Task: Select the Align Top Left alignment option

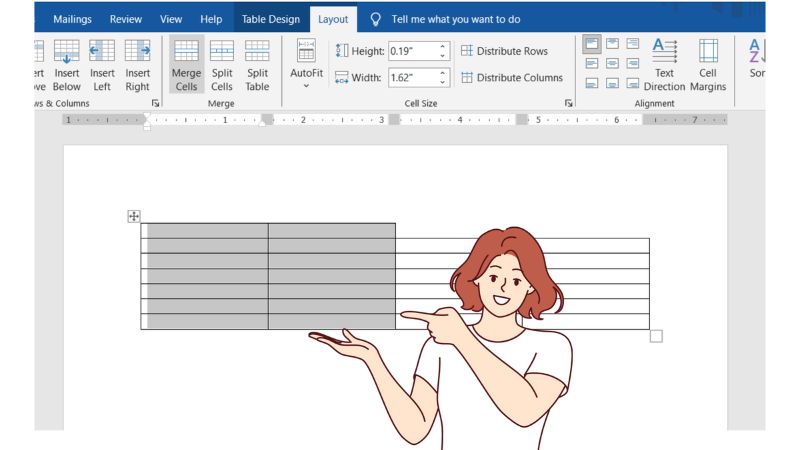Action: coord(592,44)
